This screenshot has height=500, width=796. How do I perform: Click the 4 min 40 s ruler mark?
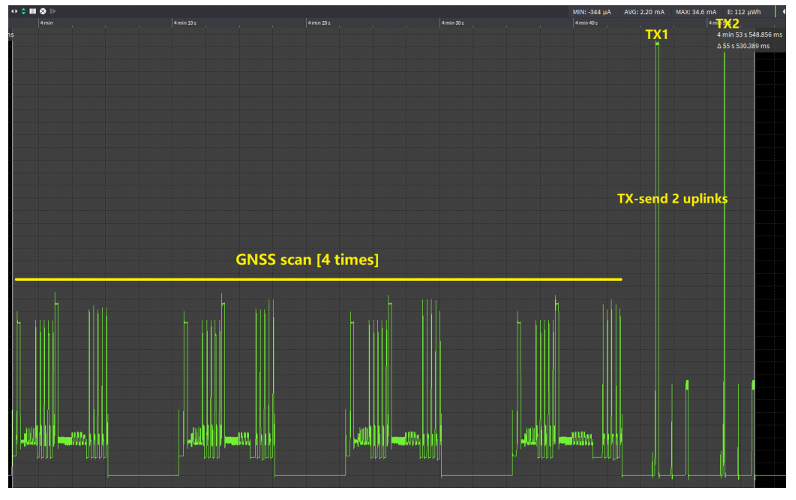[x=586, y=22]
